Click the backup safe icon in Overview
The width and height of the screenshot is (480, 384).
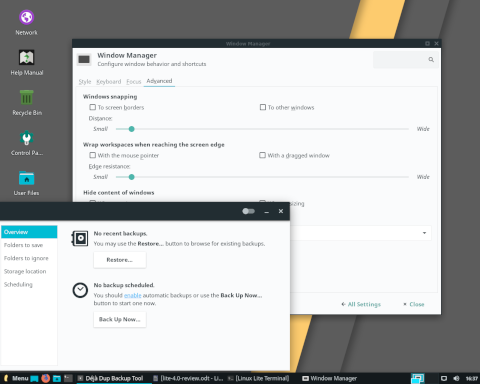pyautogui.click(x=80, y=239)
